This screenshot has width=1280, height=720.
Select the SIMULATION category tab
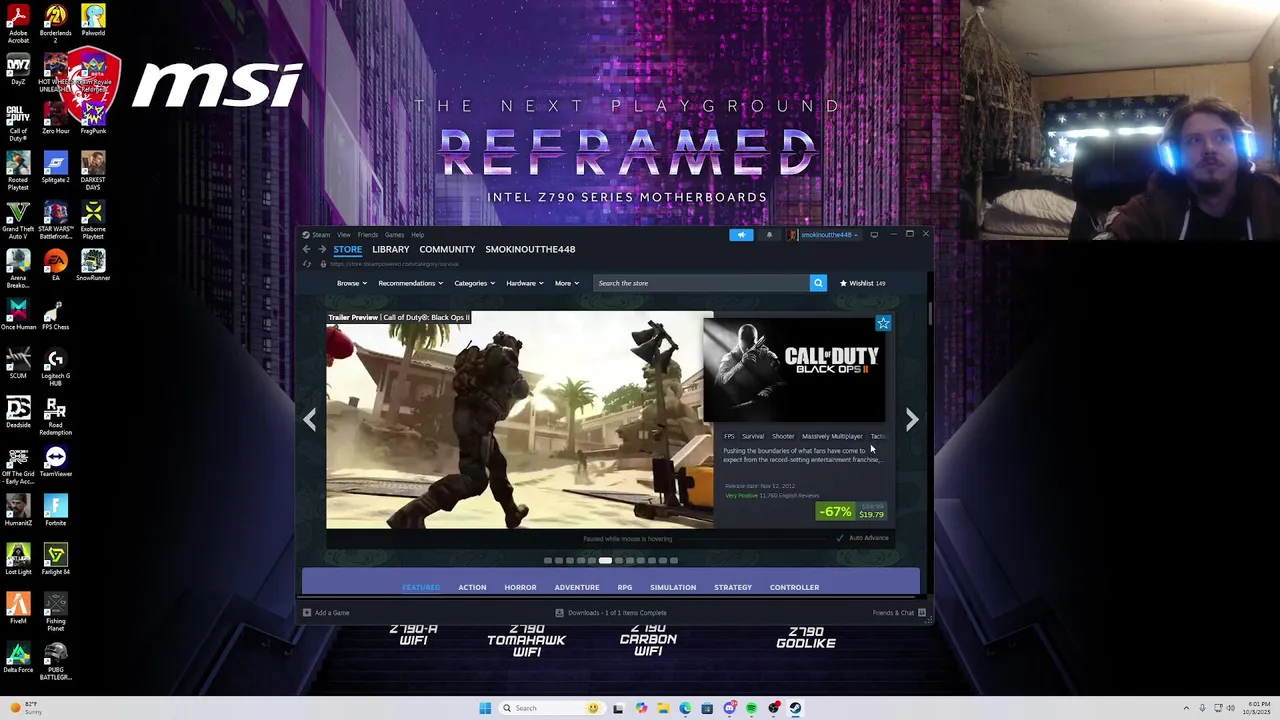point(673,587)
